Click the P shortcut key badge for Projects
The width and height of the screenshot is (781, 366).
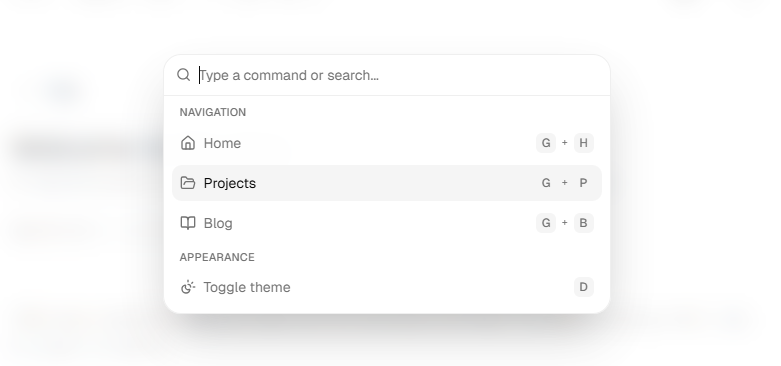[583, 183]
